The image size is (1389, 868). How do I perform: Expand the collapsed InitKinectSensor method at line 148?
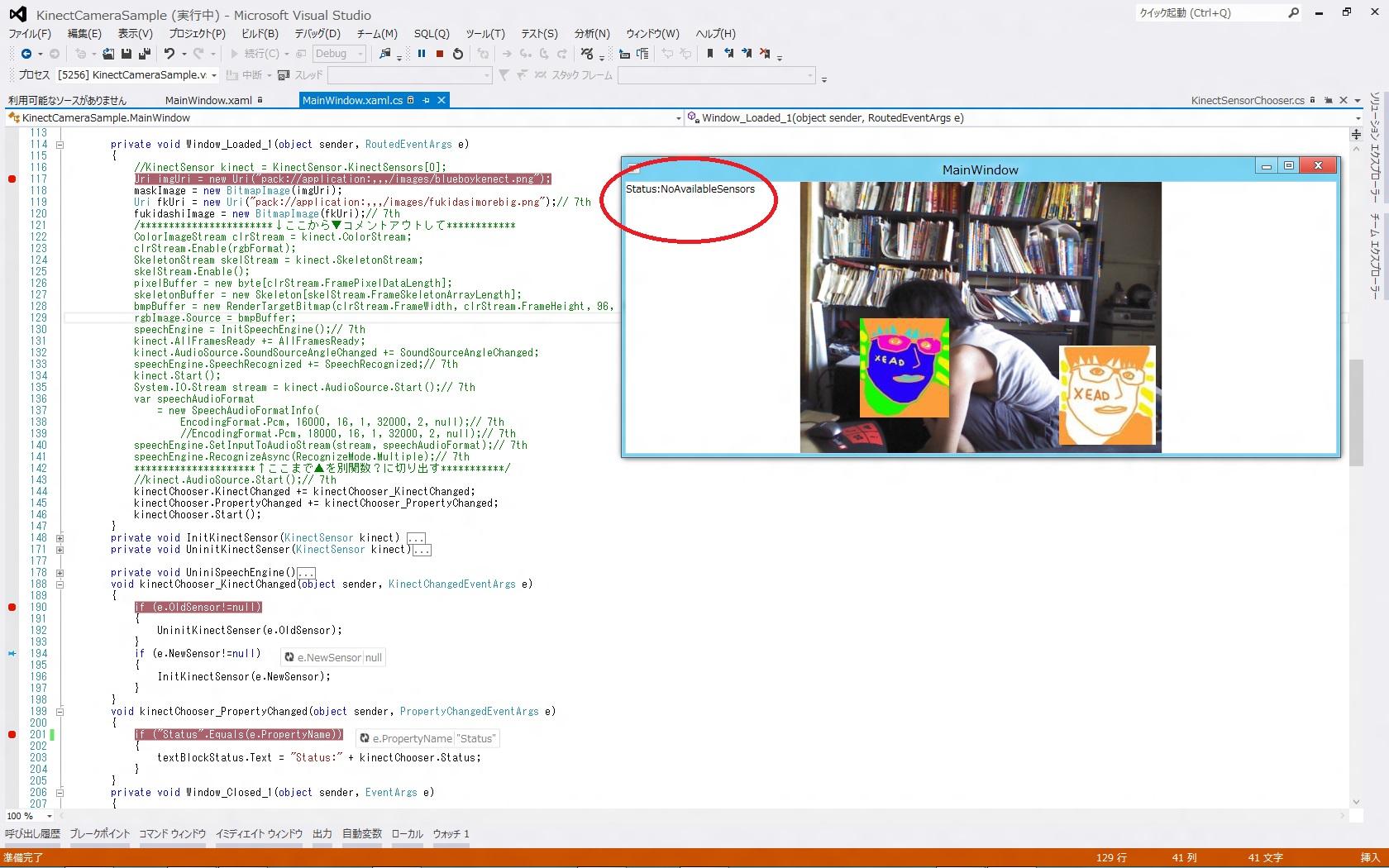click(60, 537)
